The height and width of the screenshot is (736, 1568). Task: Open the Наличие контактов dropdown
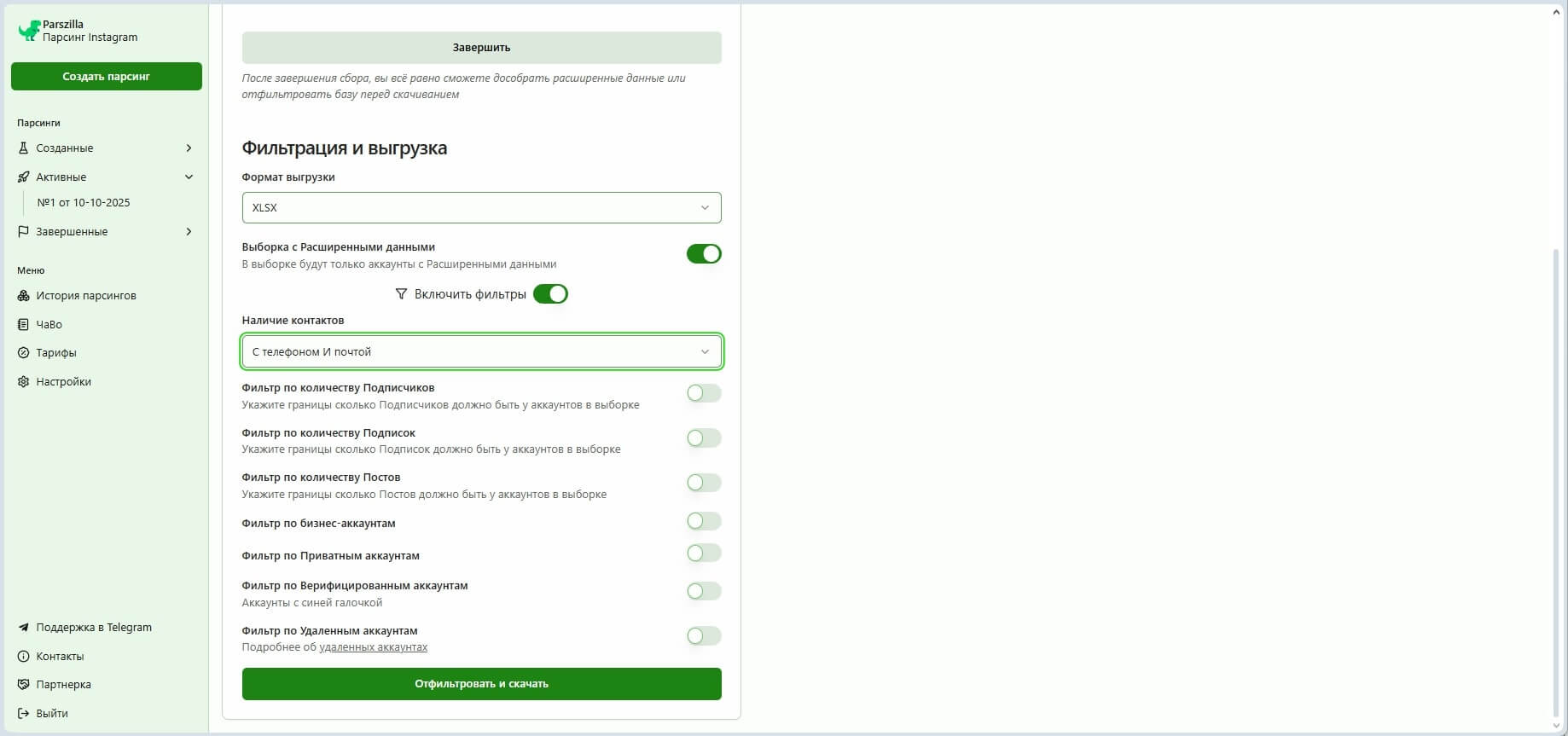pos(481,352)
